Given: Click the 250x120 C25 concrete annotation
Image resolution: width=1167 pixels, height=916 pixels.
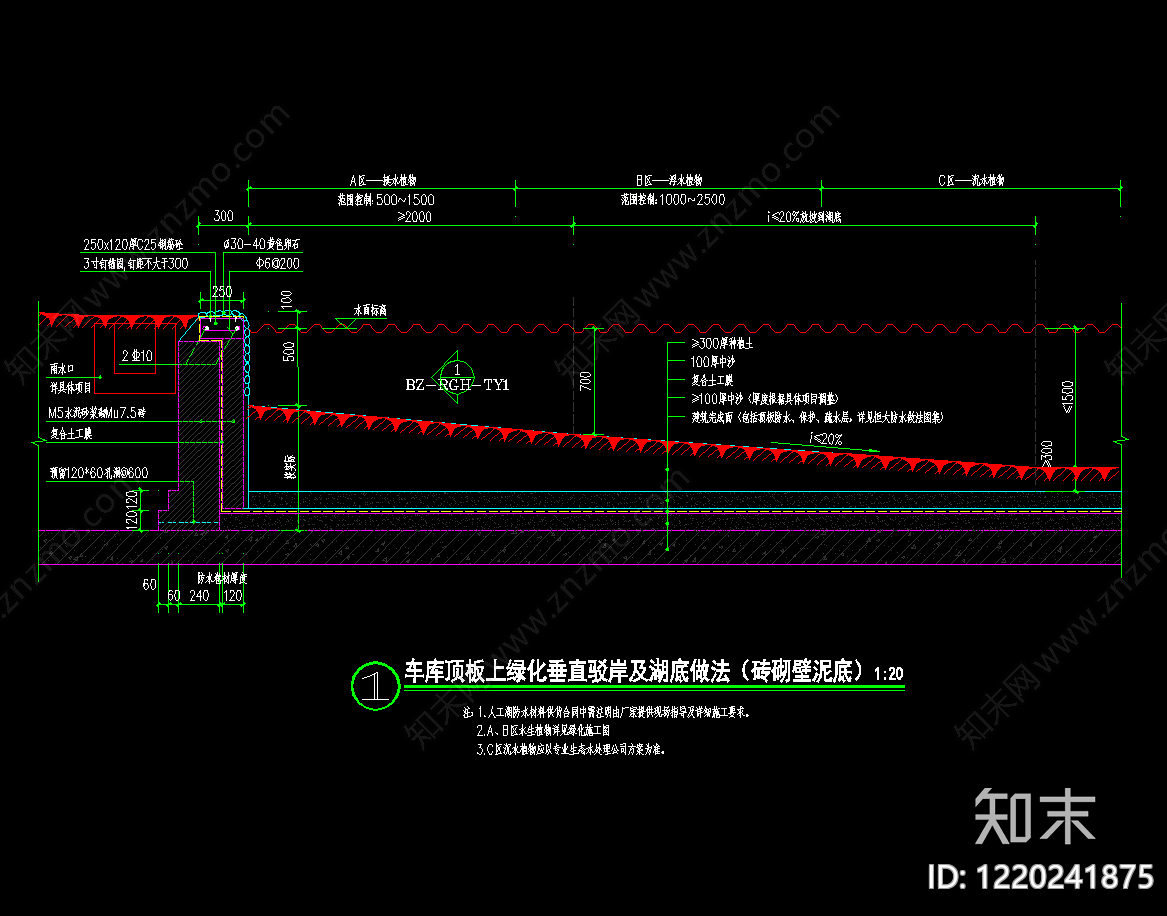Looking at the screenshot, I should click(132, 244).
